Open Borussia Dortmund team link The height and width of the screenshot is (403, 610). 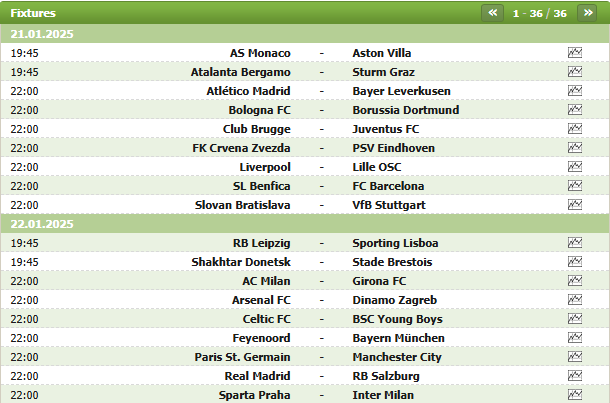coord(406,110)
